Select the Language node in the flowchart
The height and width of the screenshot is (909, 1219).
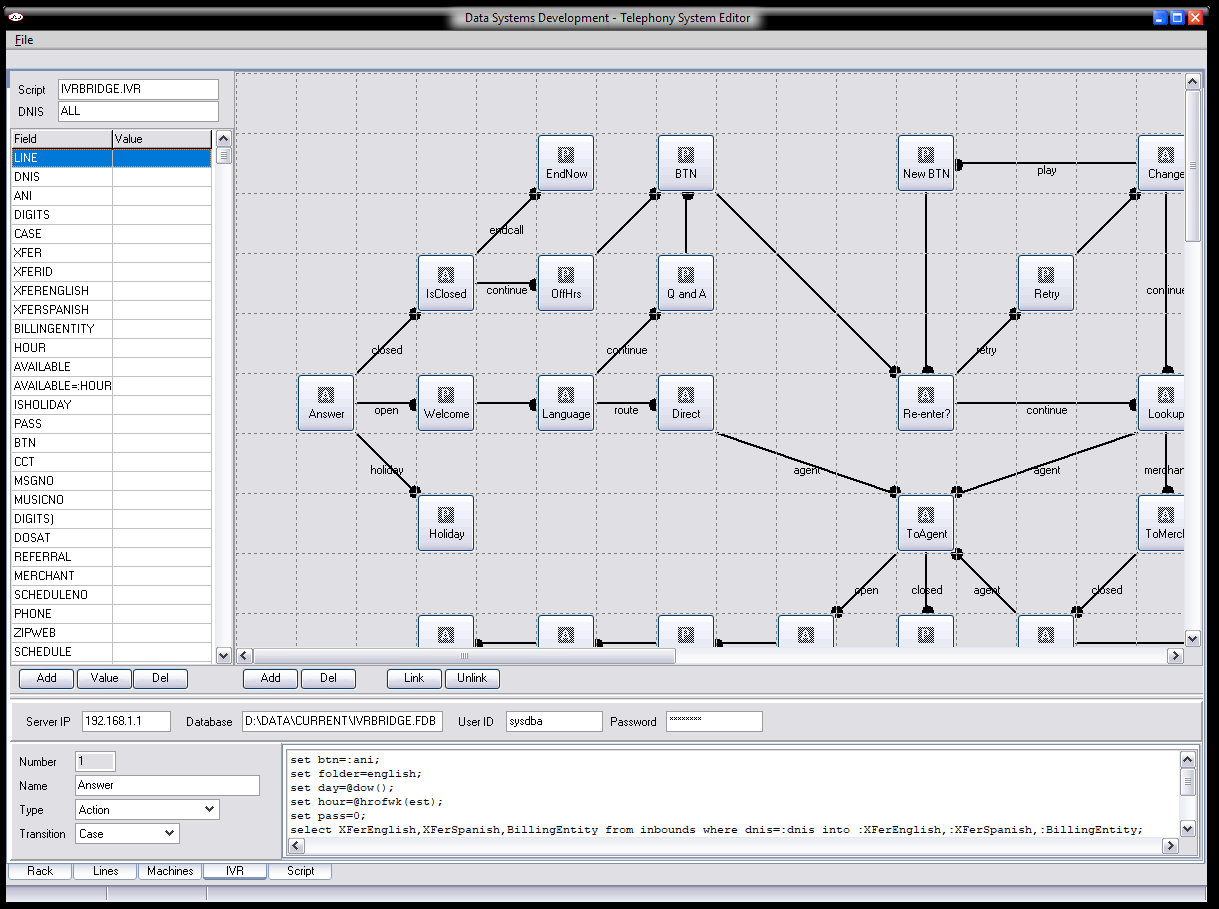566,403
